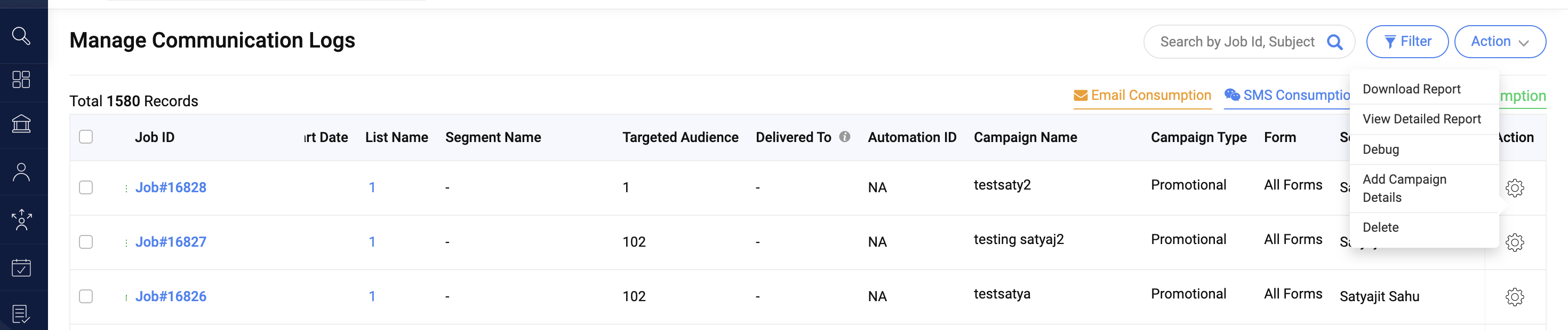Open the user profile icon in sidebar

pos(21,172)
